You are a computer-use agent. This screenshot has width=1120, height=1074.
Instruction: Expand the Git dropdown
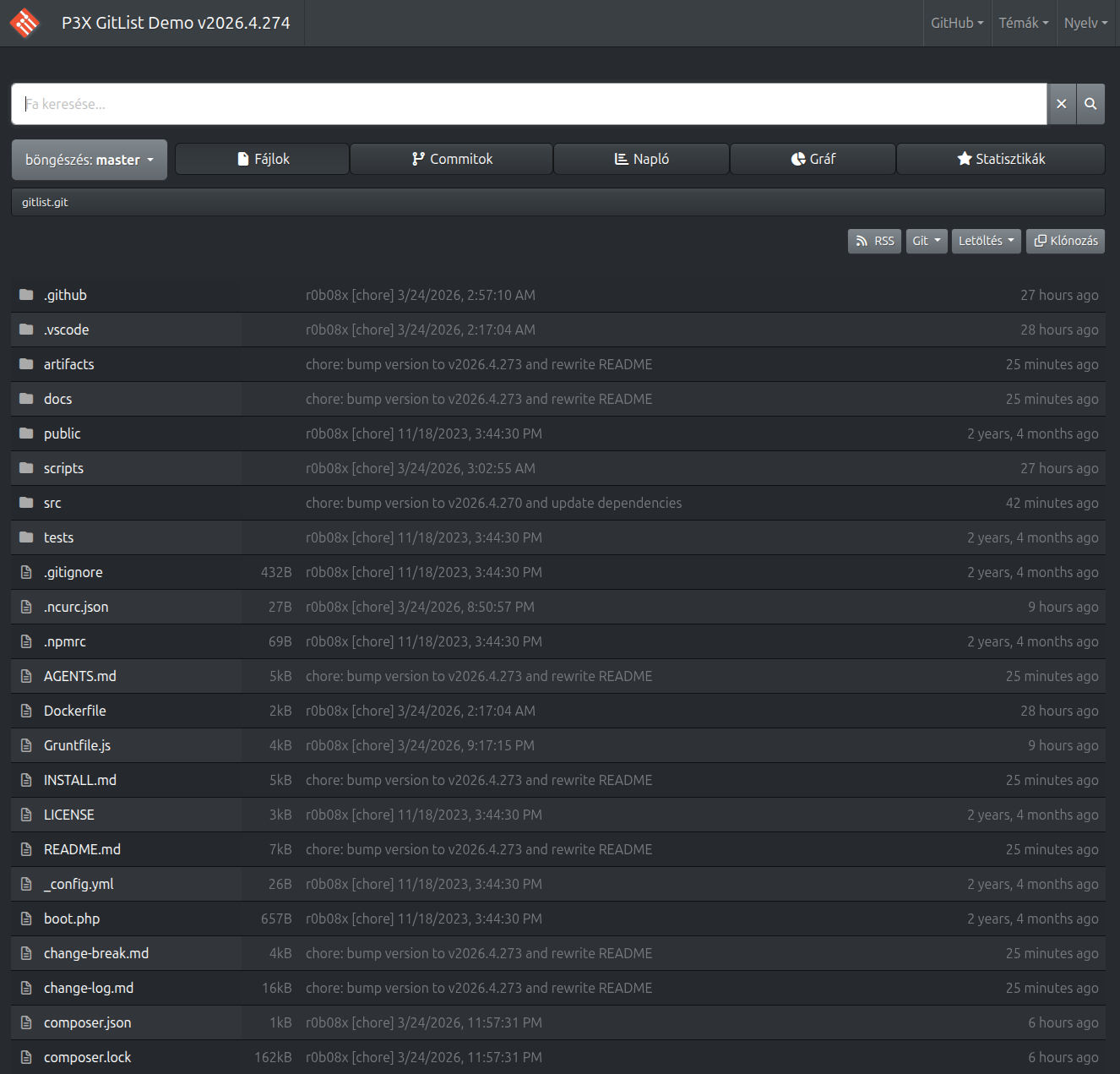[926, 241]
